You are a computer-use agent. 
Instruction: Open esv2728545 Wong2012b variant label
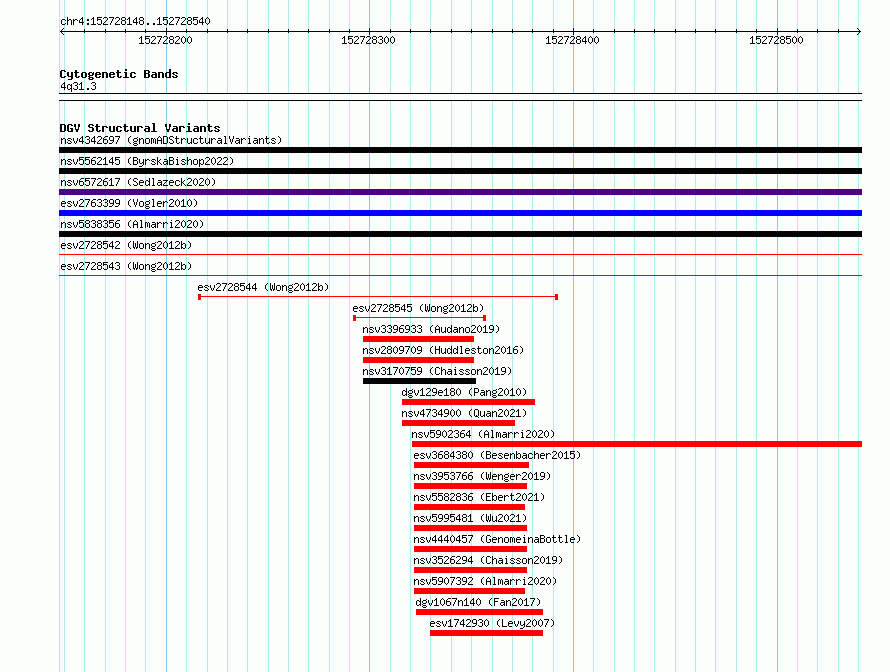(x=418, y=308)
